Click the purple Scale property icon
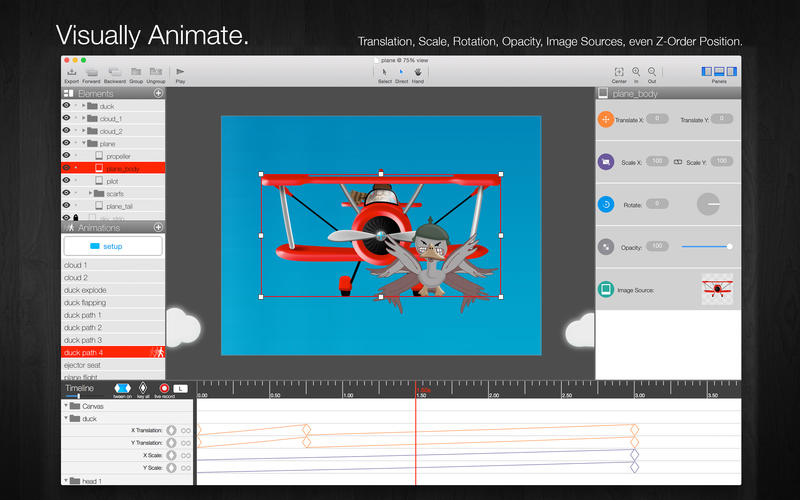The image size is (800, 500). [606, 162]
